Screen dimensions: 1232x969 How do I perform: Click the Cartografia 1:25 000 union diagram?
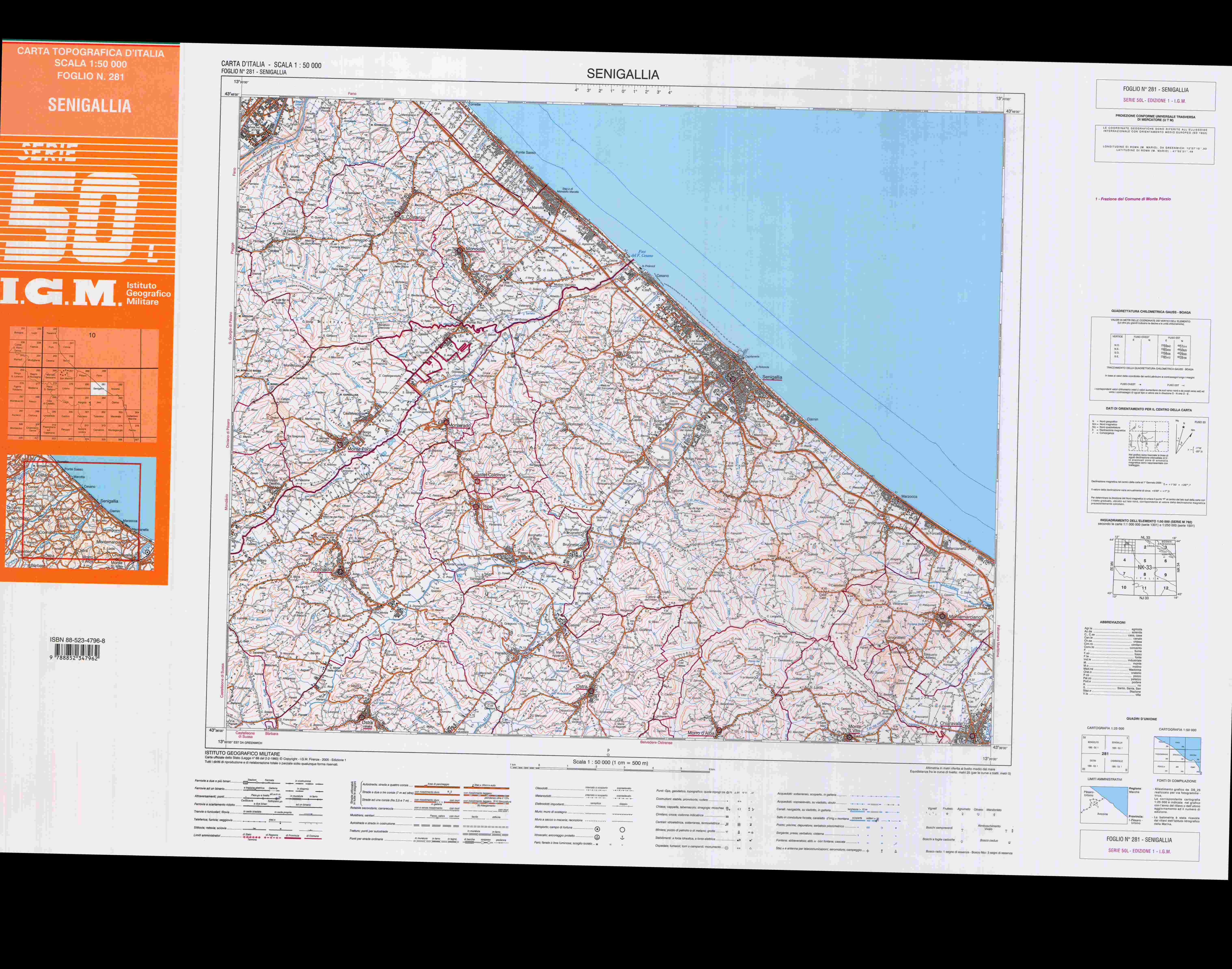tap(1105, 754)
